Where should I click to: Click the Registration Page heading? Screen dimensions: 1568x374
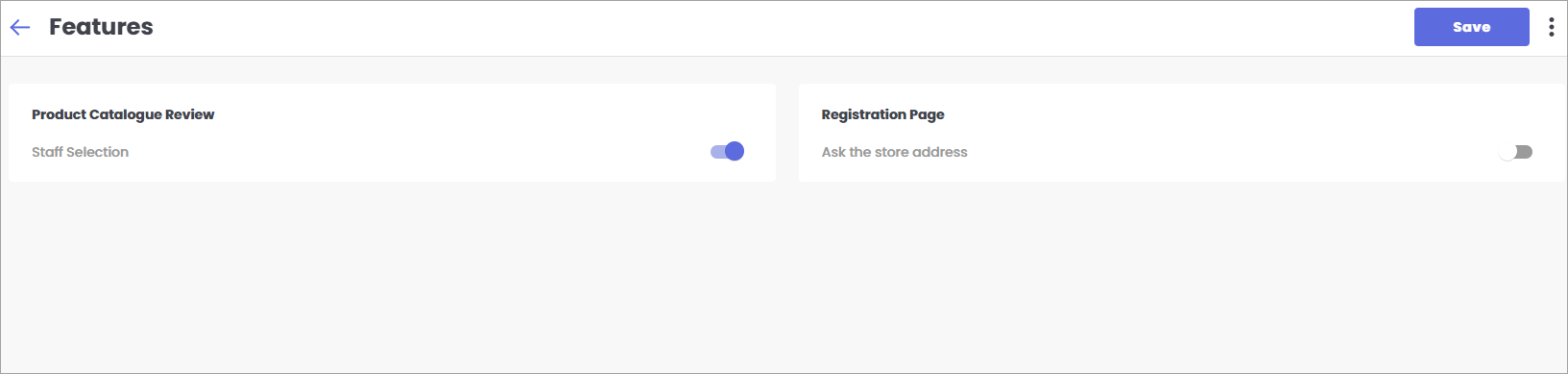(882, 114)
